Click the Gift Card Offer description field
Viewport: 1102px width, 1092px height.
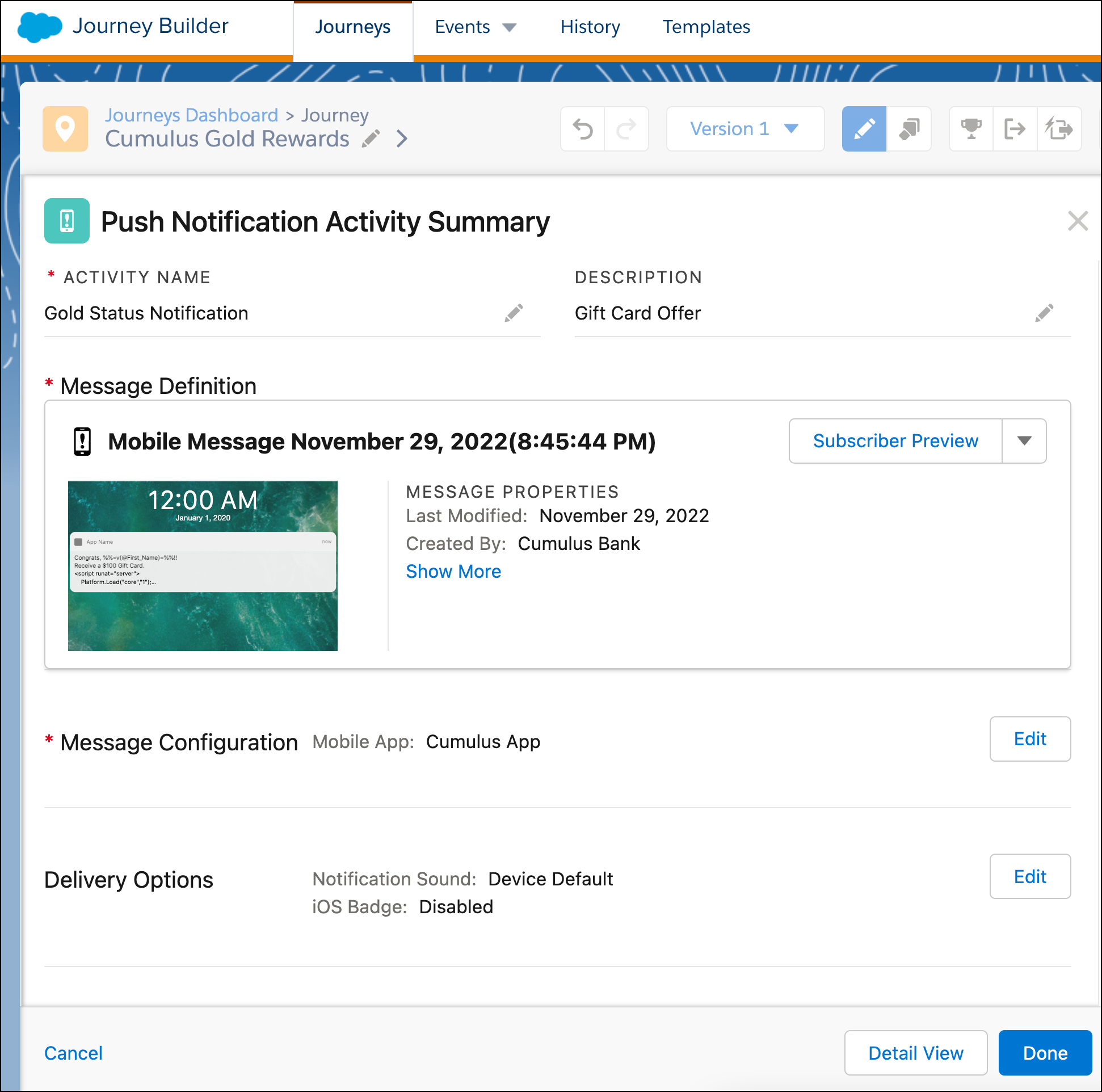coord(822,313)
